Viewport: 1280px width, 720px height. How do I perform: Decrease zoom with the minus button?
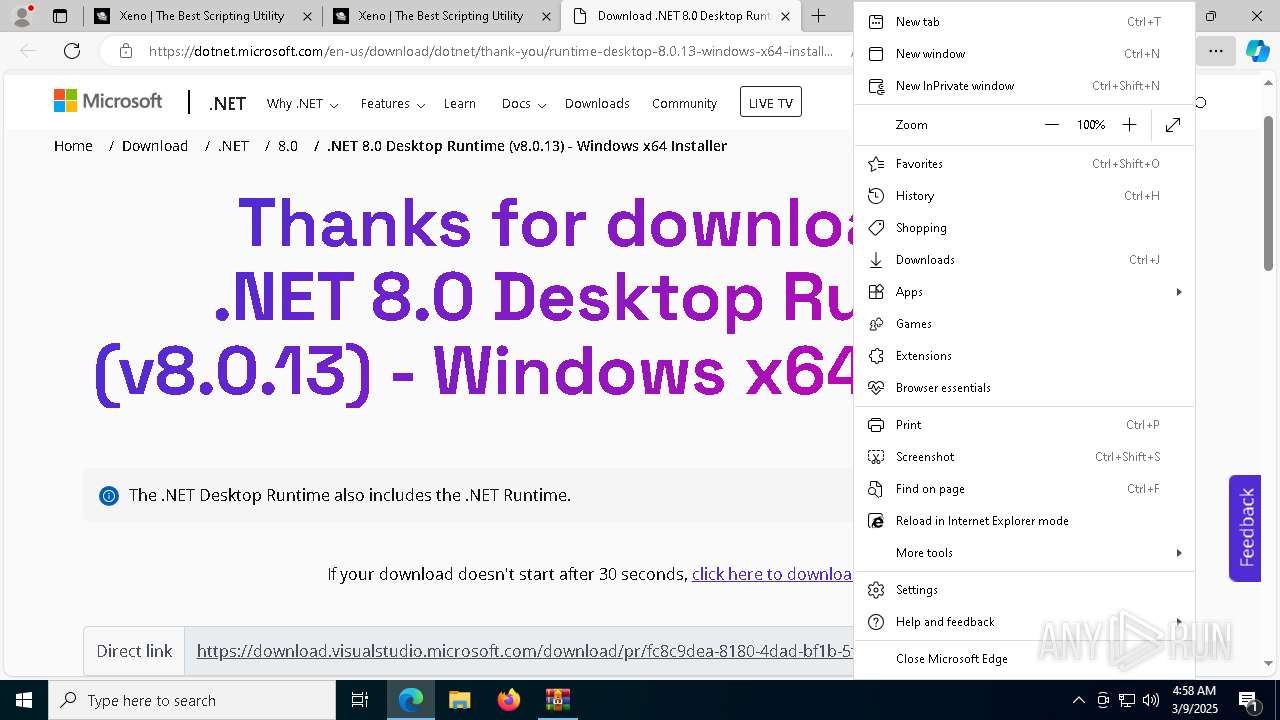pos(1051,125)
